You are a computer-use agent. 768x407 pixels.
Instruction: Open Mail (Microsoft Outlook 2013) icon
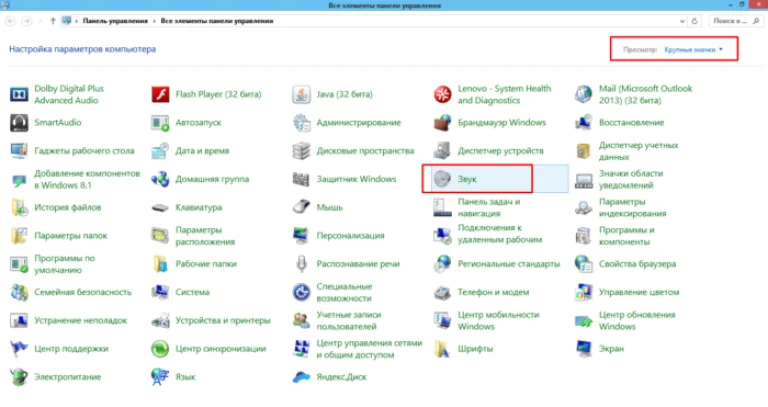click(x=583, y=94)
